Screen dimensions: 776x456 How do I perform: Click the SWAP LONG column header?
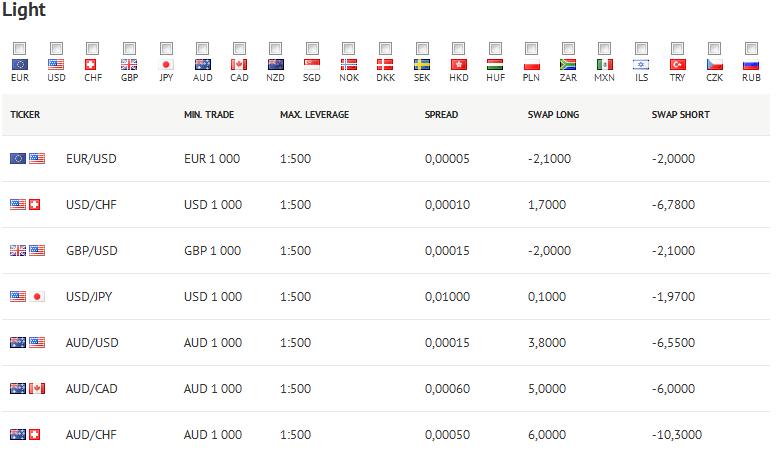pyautogui.click(x=553, y=115)
